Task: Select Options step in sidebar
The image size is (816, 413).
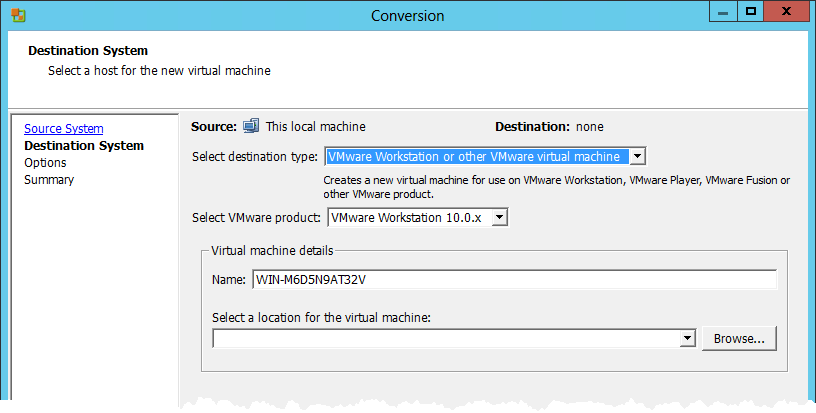Action: 45,163
